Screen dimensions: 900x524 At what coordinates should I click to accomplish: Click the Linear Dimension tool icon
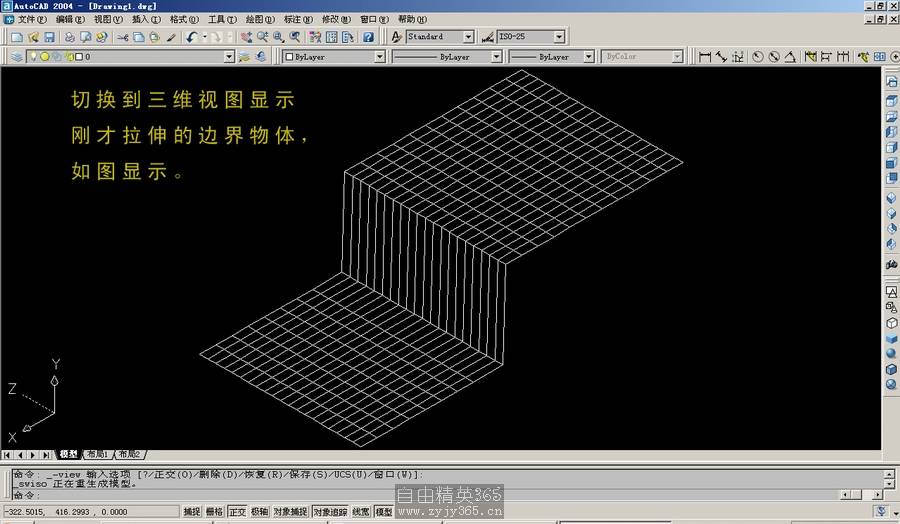(705, 57)
